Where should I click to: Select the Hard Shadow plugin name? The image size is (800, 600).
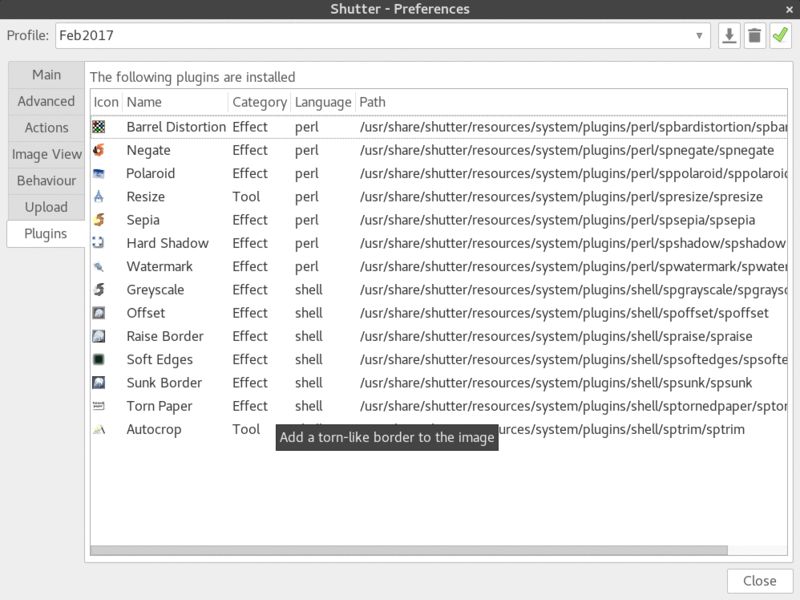pos(167,243)
